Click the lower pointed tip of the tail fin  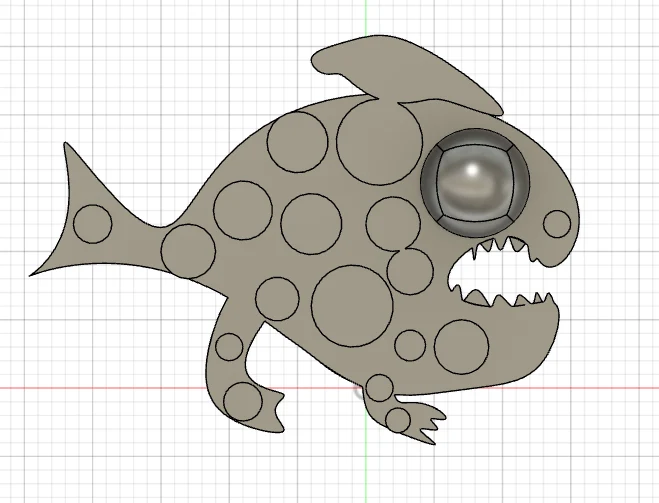click(x=33, y=274)
